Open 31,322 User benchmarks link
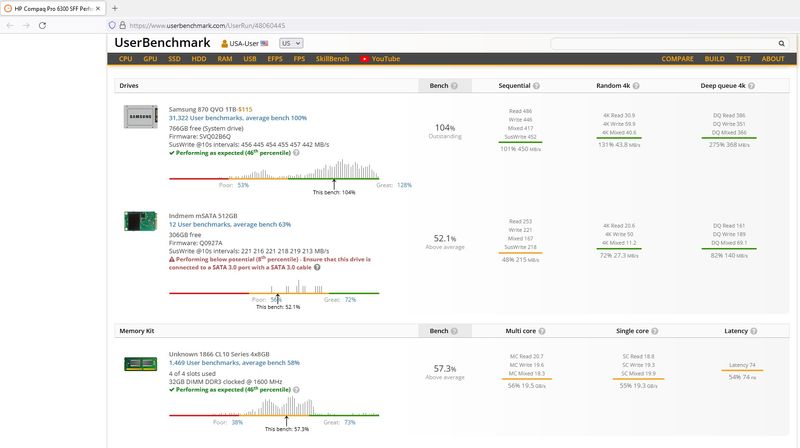The height and width of the screenshot is (448, 800). coord(238,118)
